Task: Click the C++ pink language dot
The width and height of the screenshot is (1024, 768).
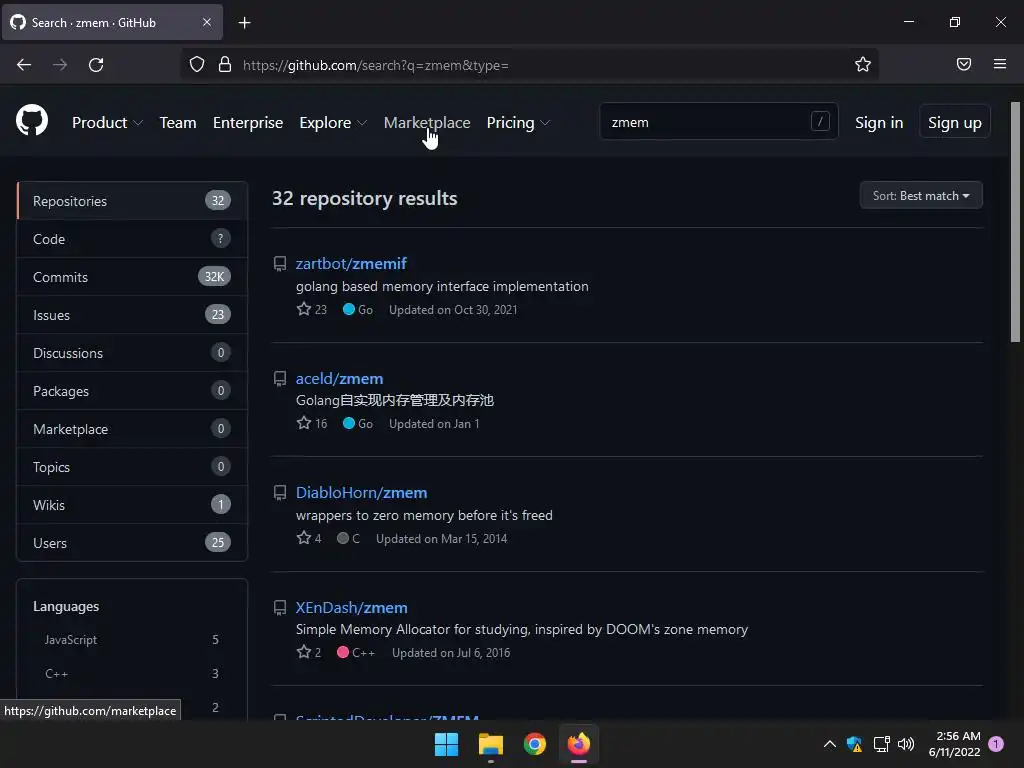Action: pyautogui.click(x=343, y=652)
